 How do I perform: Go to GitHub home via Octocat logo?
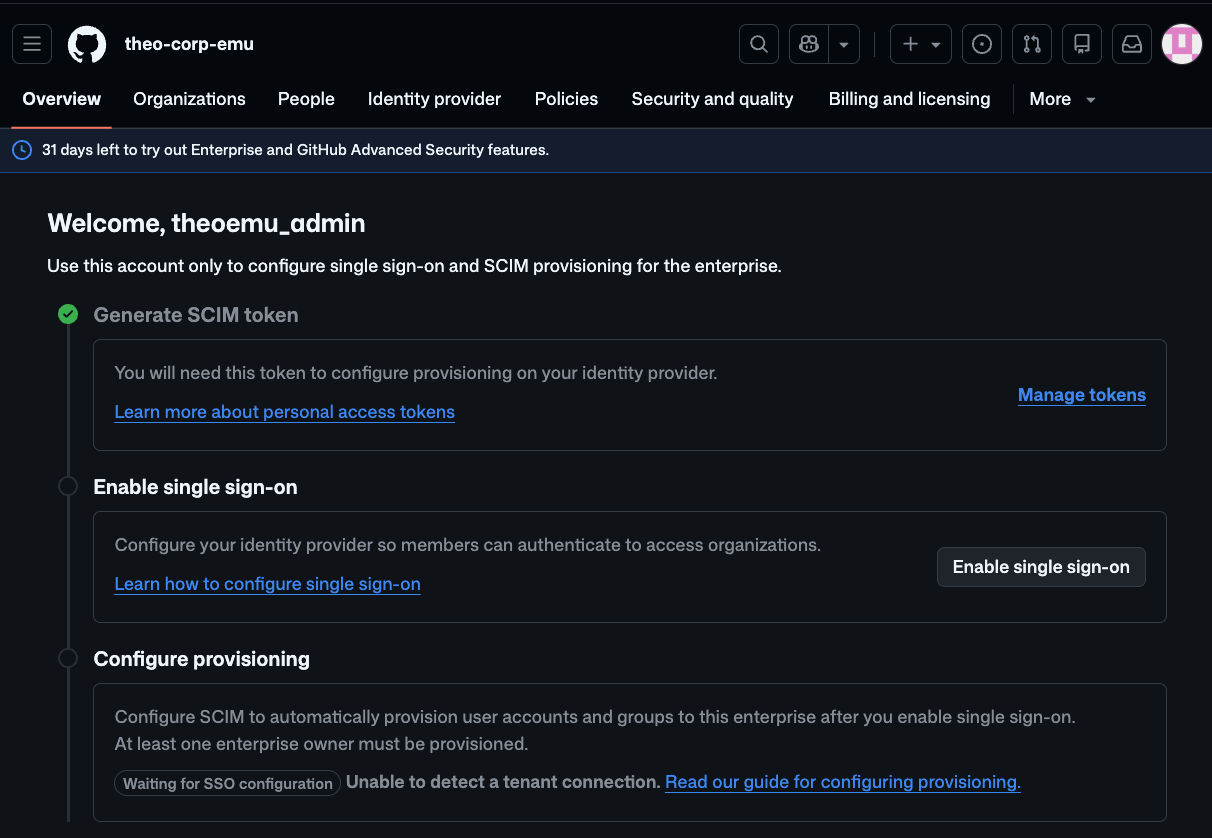pyautogui.click(x=87, y=44)
